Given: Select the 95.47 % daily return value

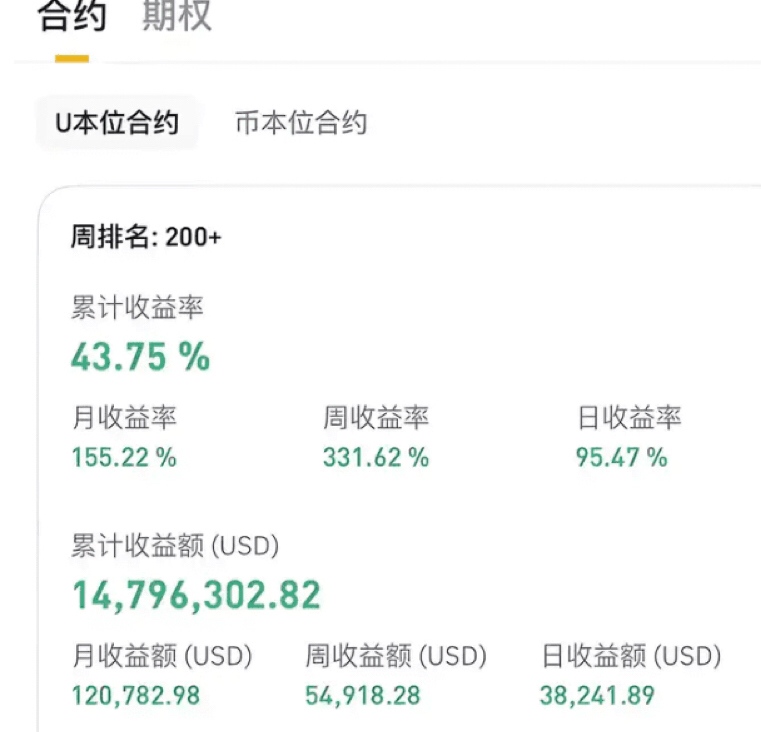Looking at the screenshot, I should 621,458.
